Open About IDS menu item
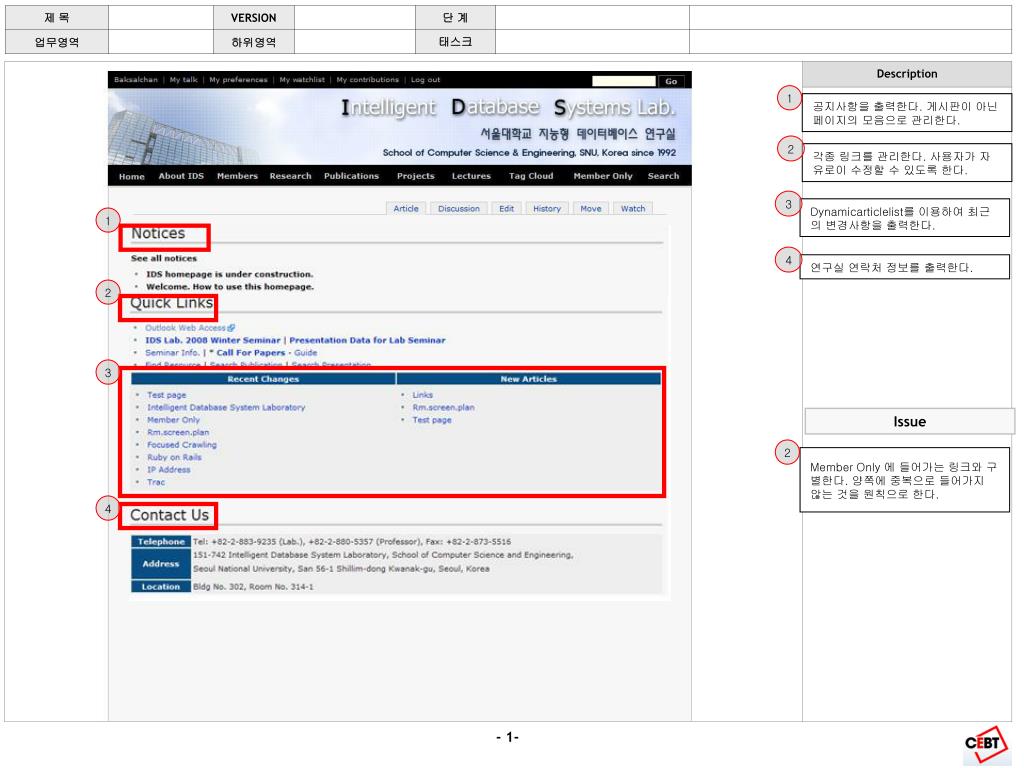The width and height of the screenshot is (1024, 768). pos(181,176)
